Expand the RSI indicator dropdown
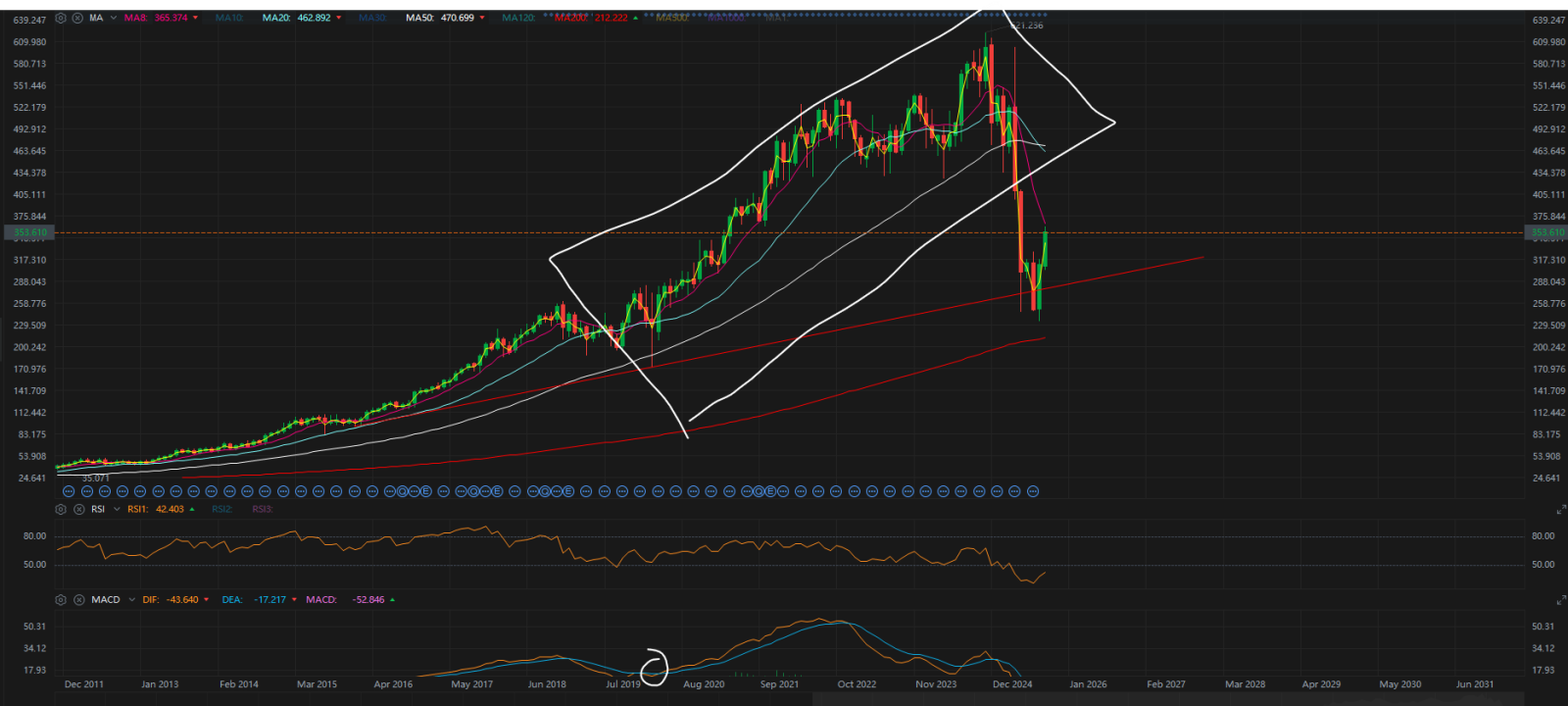Screen dimensions: 1568x706 [x=116, y=509]
